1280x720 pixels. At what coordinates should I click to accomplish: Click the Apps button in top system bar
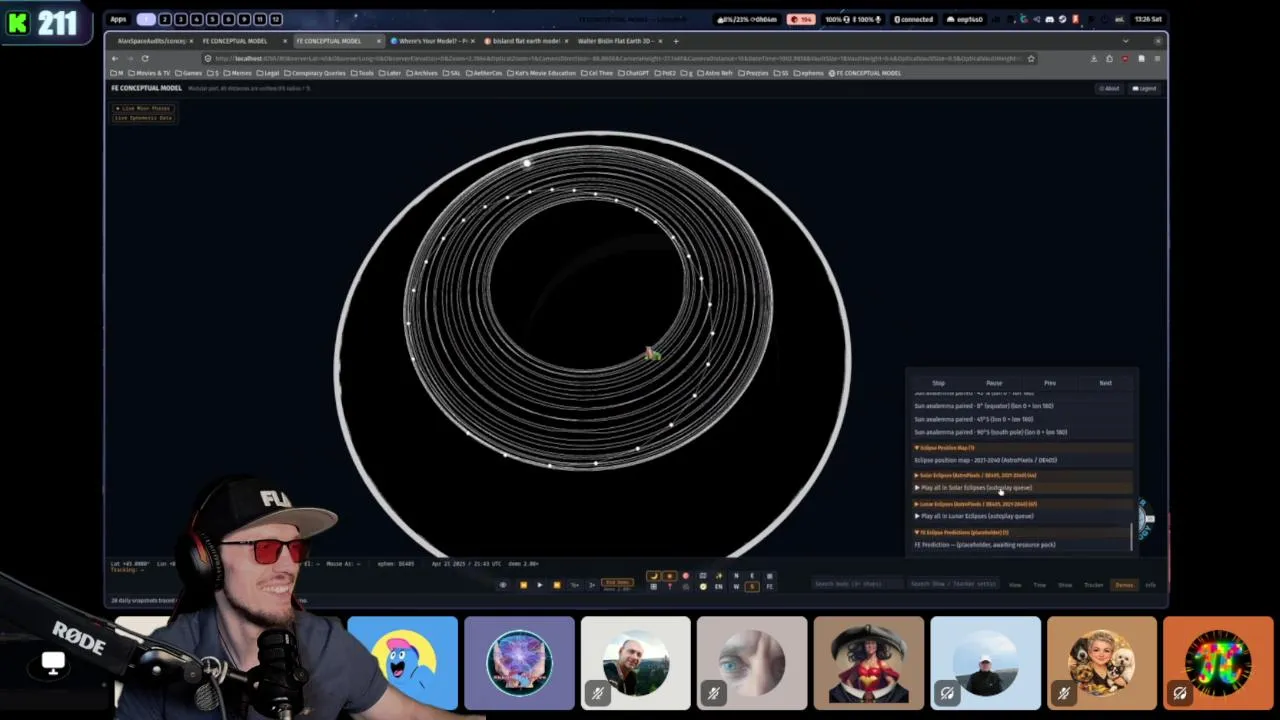coord(118,19)
